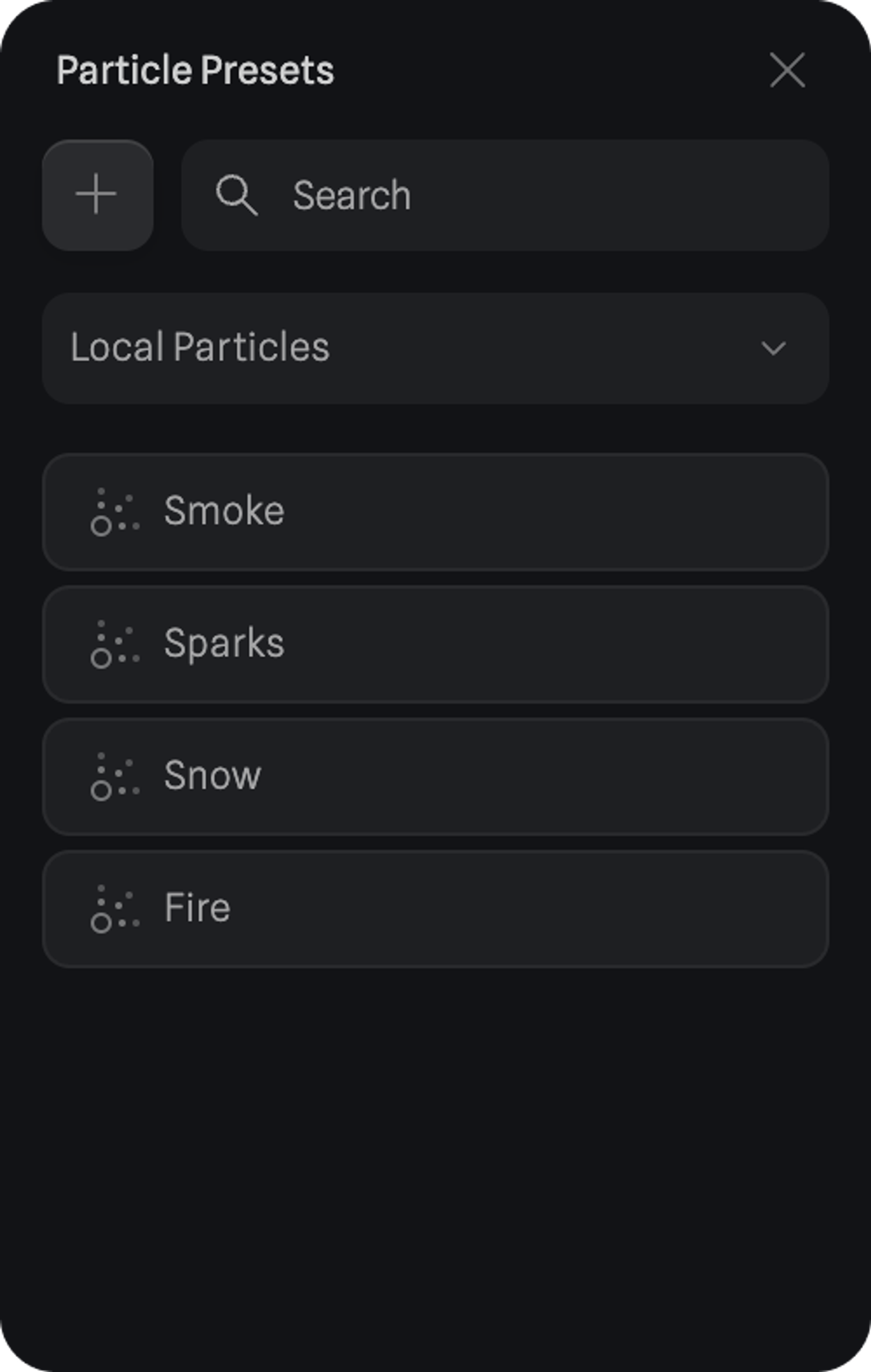
Task: Click the Particle Presets panel title
Action: click(x=195, y=71)
